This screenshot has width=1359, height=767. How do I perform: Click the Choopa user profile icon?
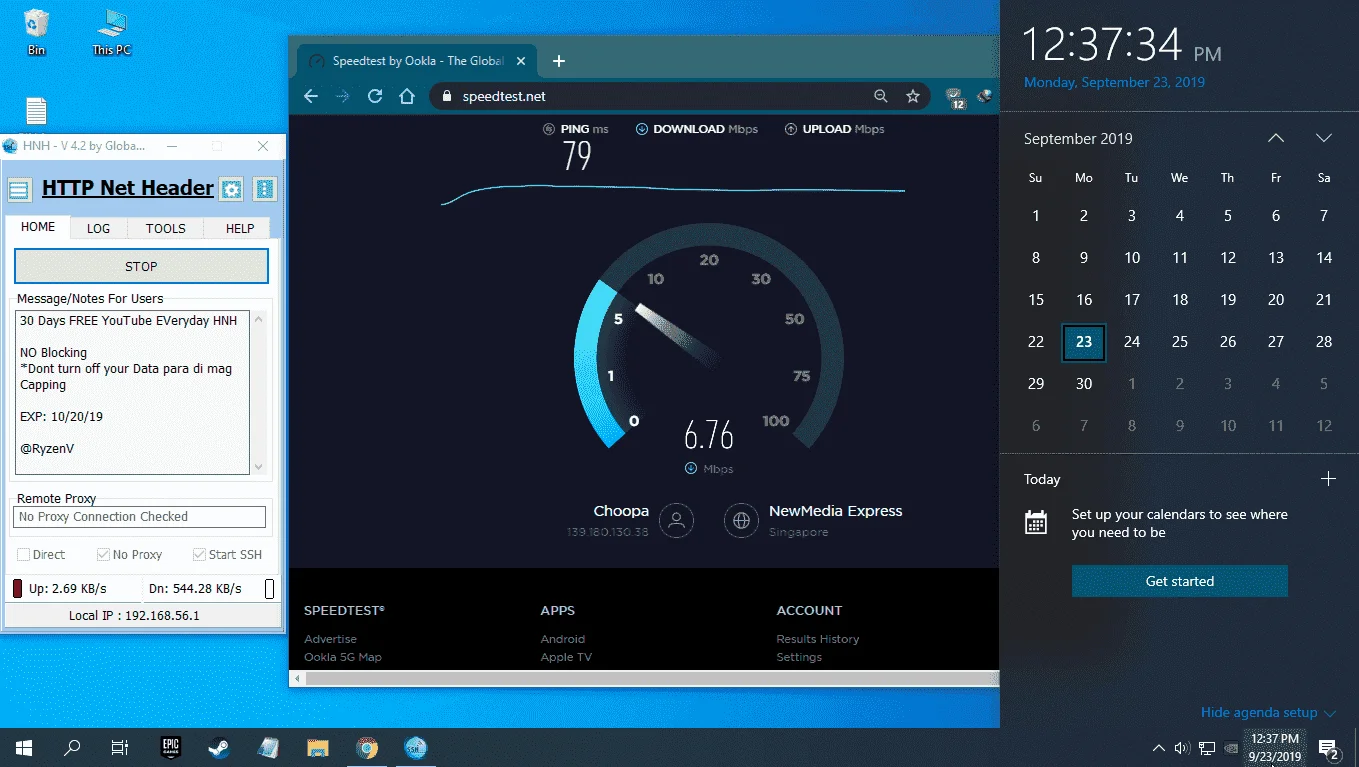pyautogui.click(x=677, y=520)
